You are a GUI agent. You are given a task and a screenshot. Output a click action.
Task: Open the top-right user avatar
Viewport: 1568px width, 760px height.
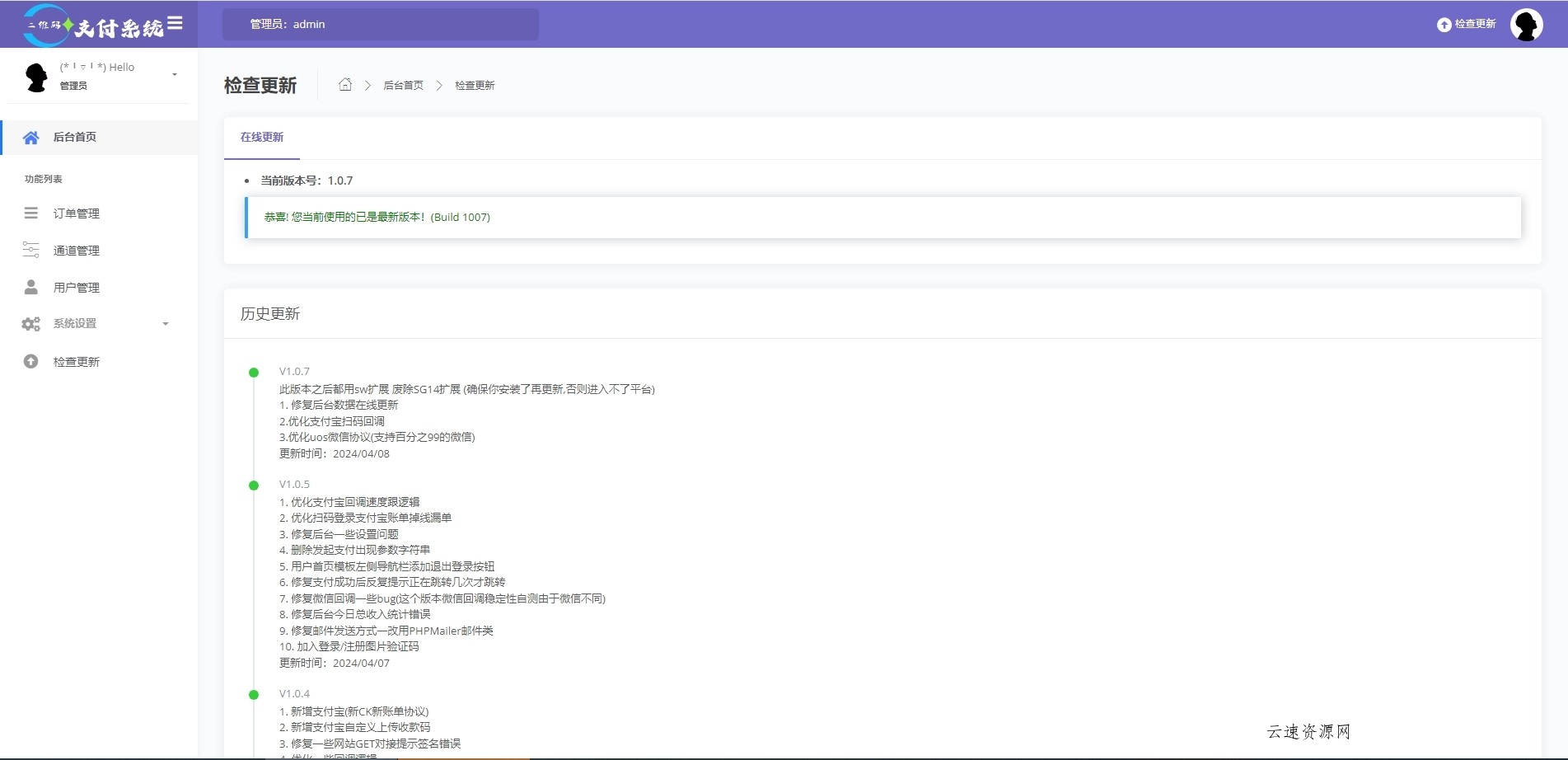[1526, 25]
